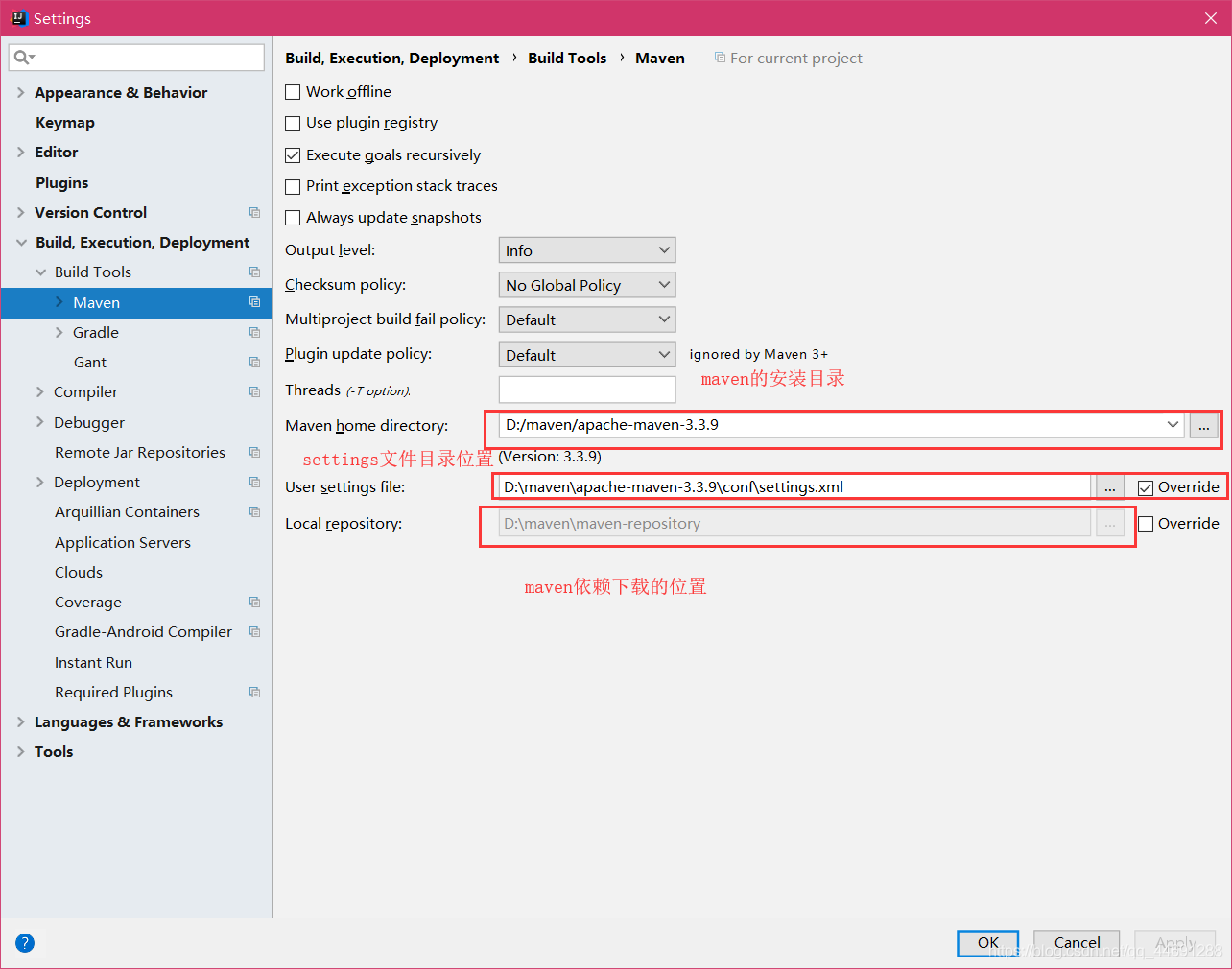
Task: Expand the Editor section
Action: click(21, 152)
